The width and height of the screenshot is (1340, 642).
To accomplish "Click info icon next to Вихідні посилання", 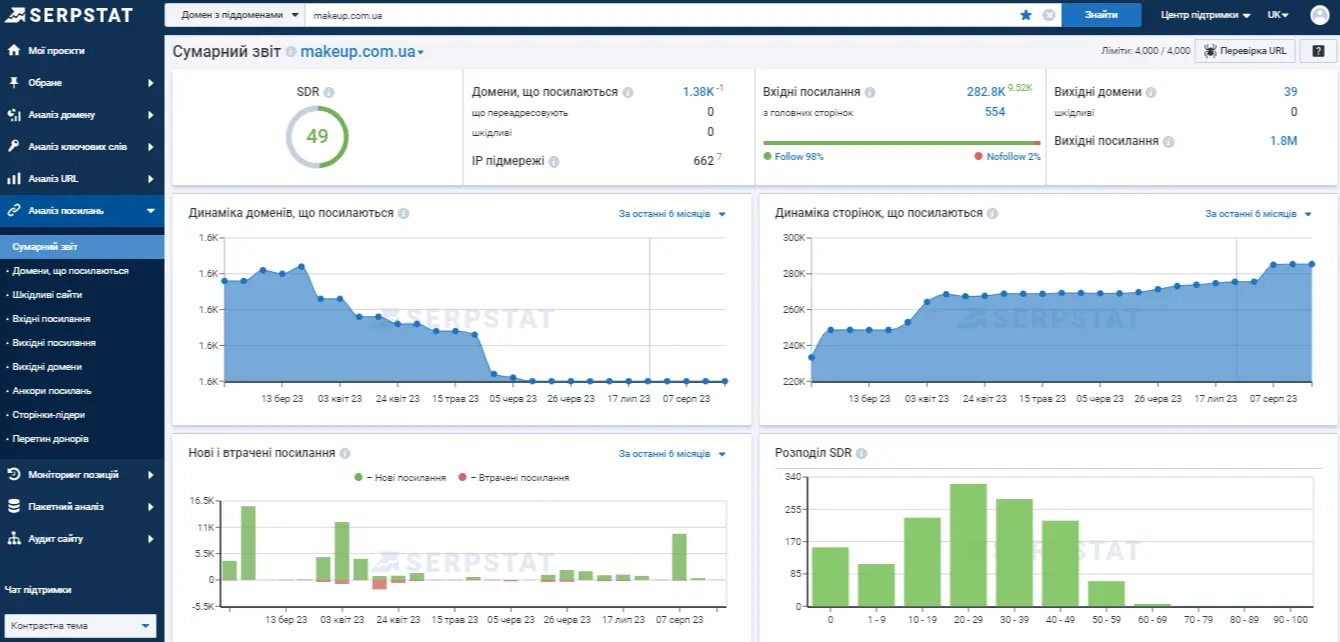I will tap(1169, 141).
